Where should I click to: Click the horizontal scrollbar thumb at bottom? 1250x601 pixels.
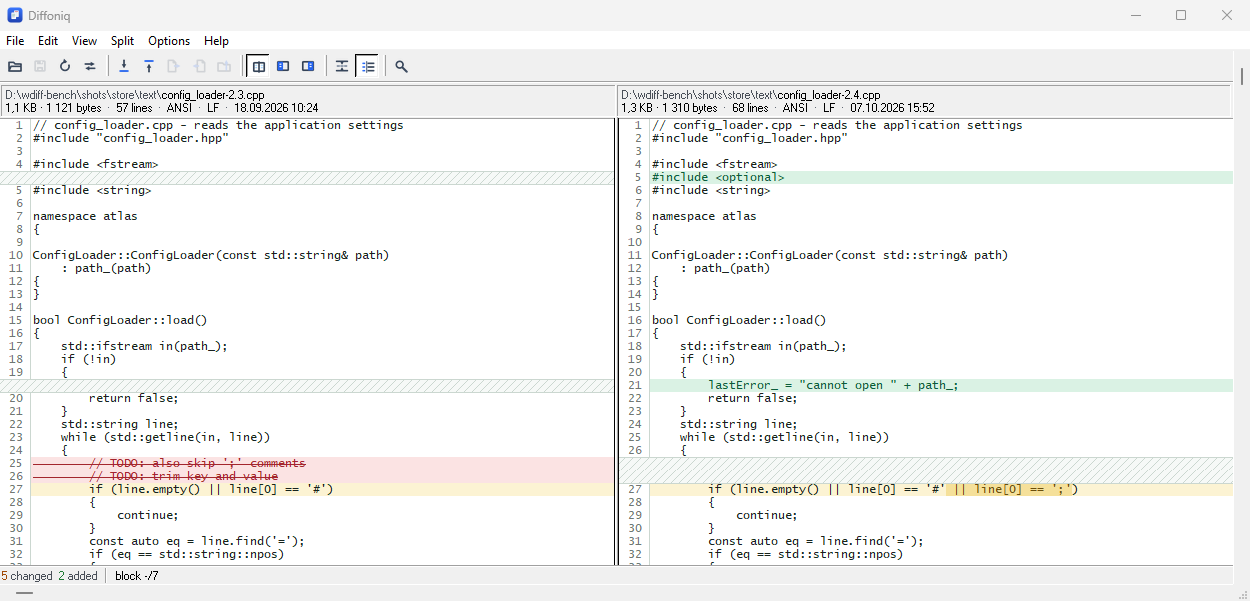coord(25,593)
